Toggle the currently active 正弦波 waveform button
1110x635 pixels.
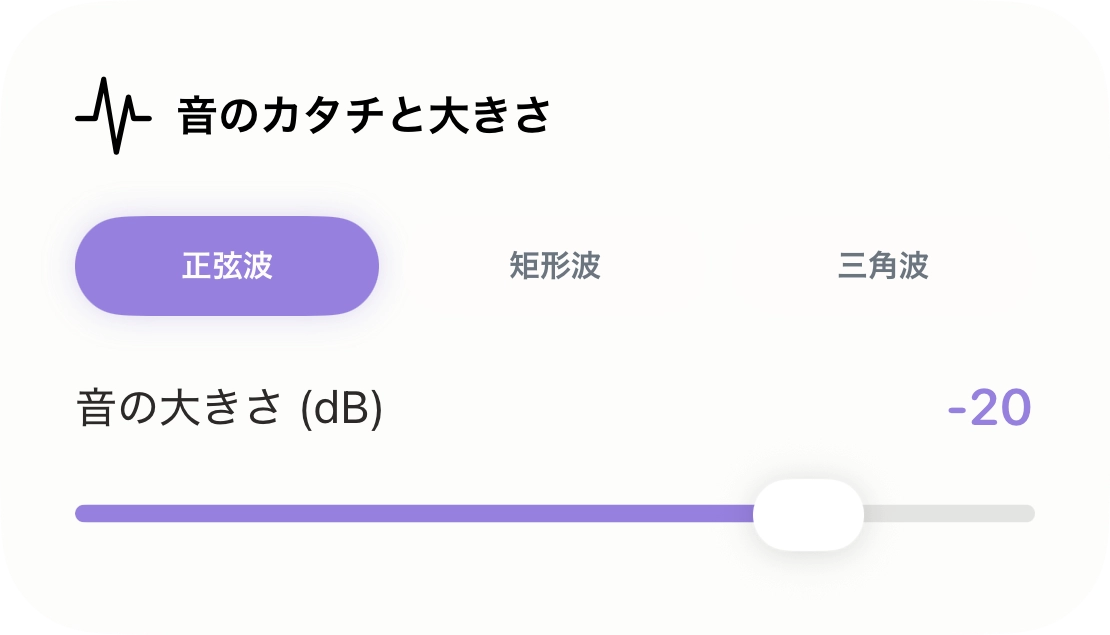226,266
